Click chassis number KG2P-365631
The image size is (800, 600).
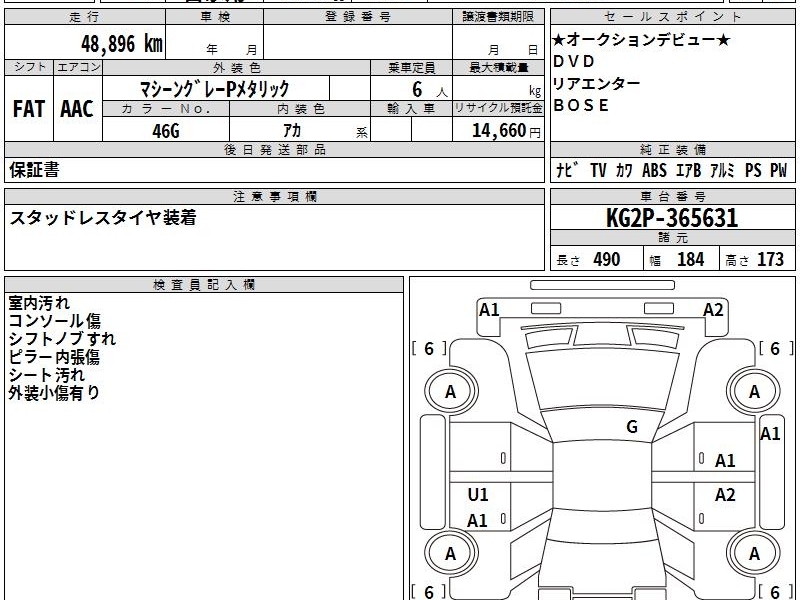672,218
